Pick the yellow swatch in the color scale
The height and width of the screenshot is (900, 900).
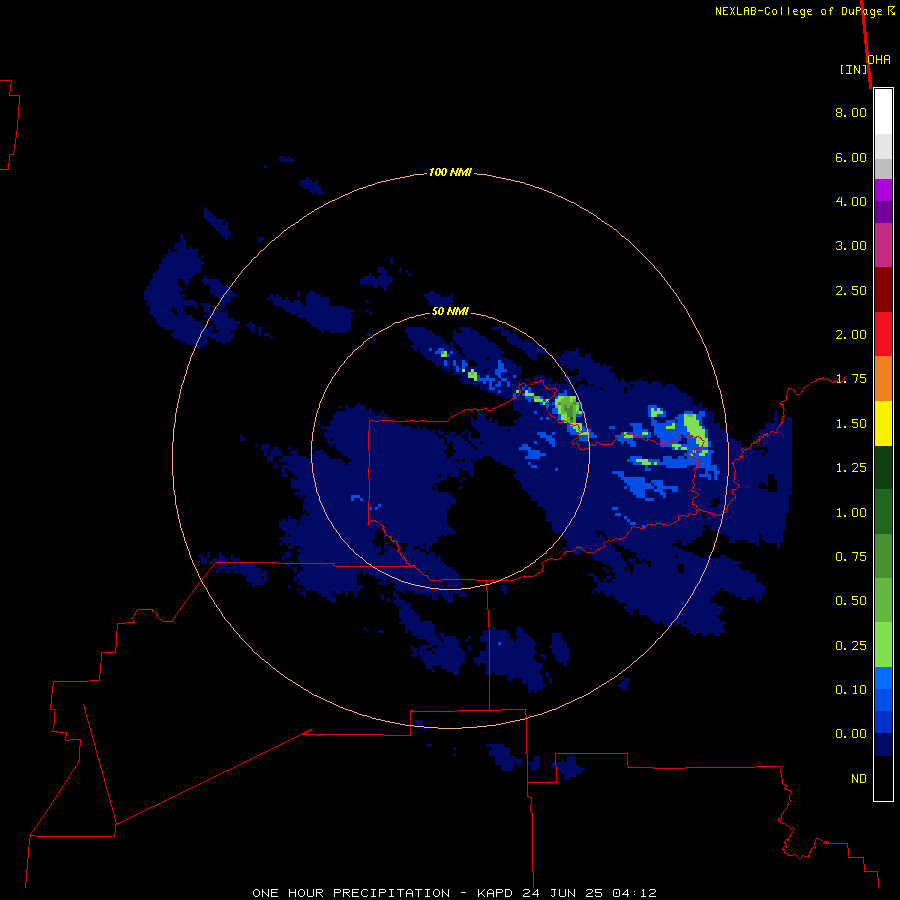[x=883, y=423]
